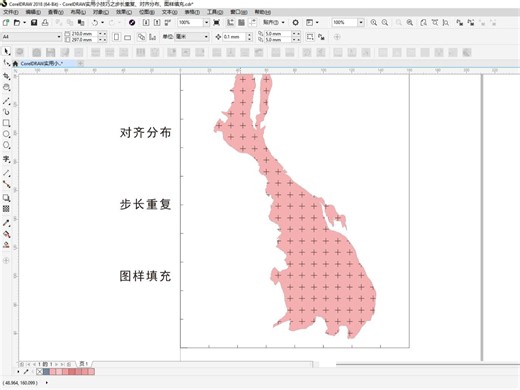Select the Pick tool

click(6, 52)
